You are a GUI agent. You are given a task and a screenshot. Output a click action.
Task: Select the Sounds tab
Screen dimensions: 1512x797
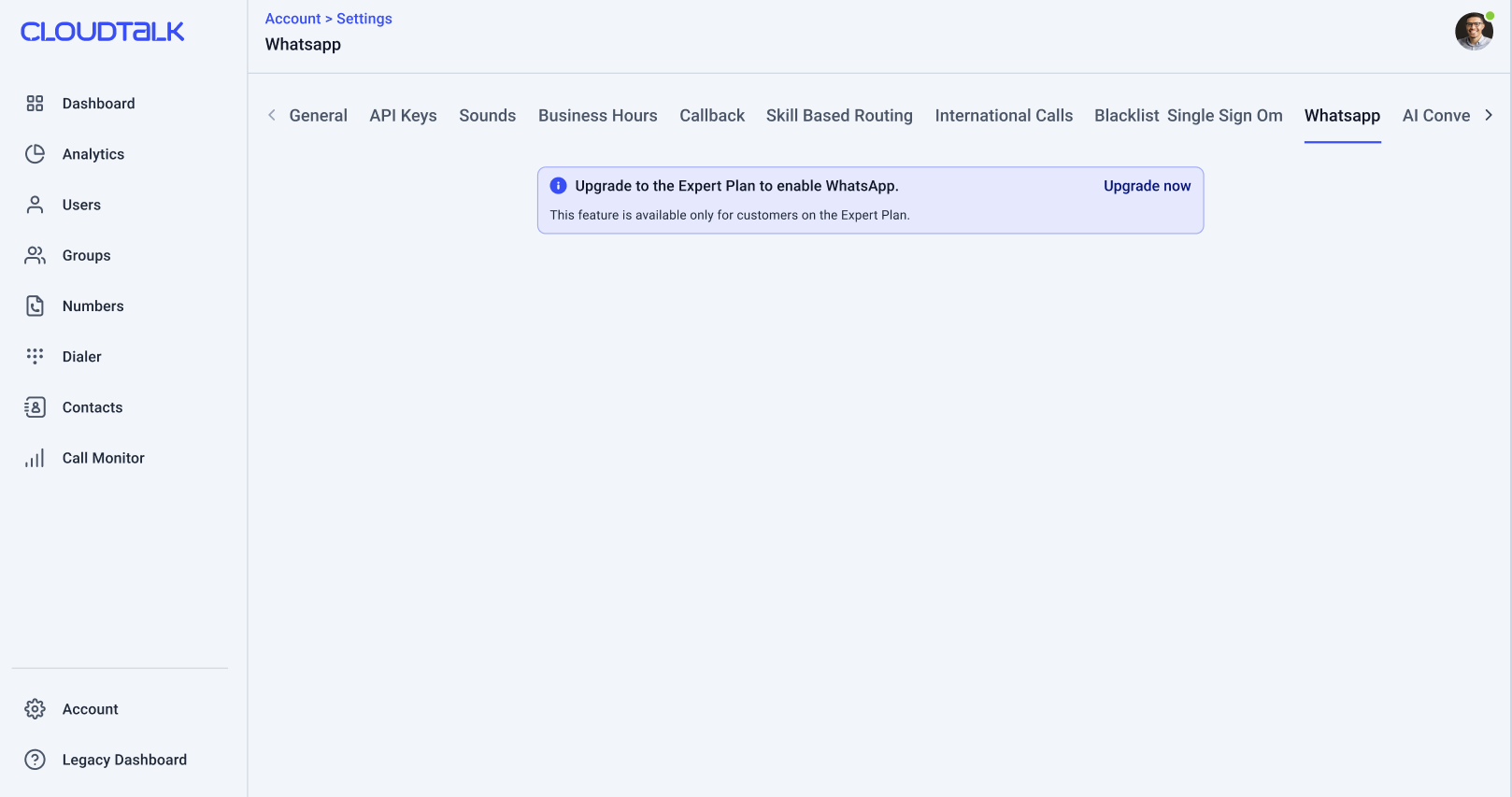(487, 116)
